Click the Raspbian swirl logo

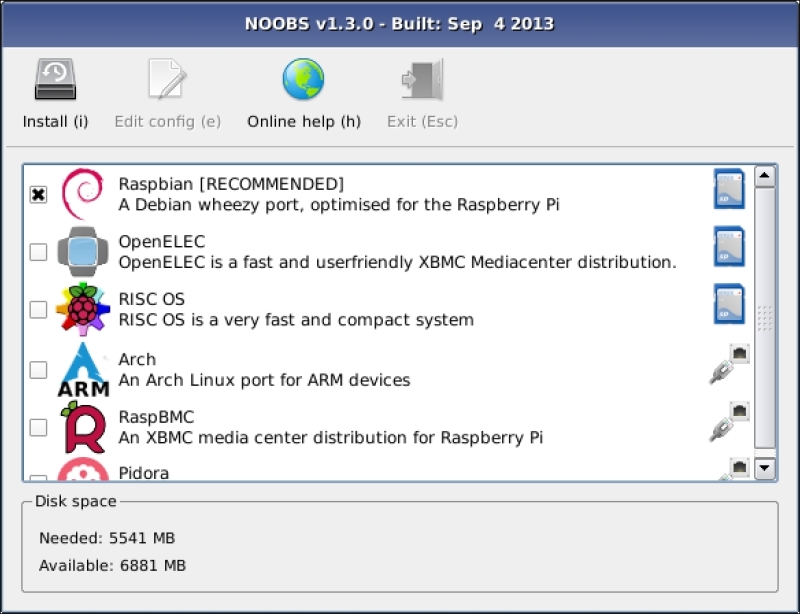(83, 194)
